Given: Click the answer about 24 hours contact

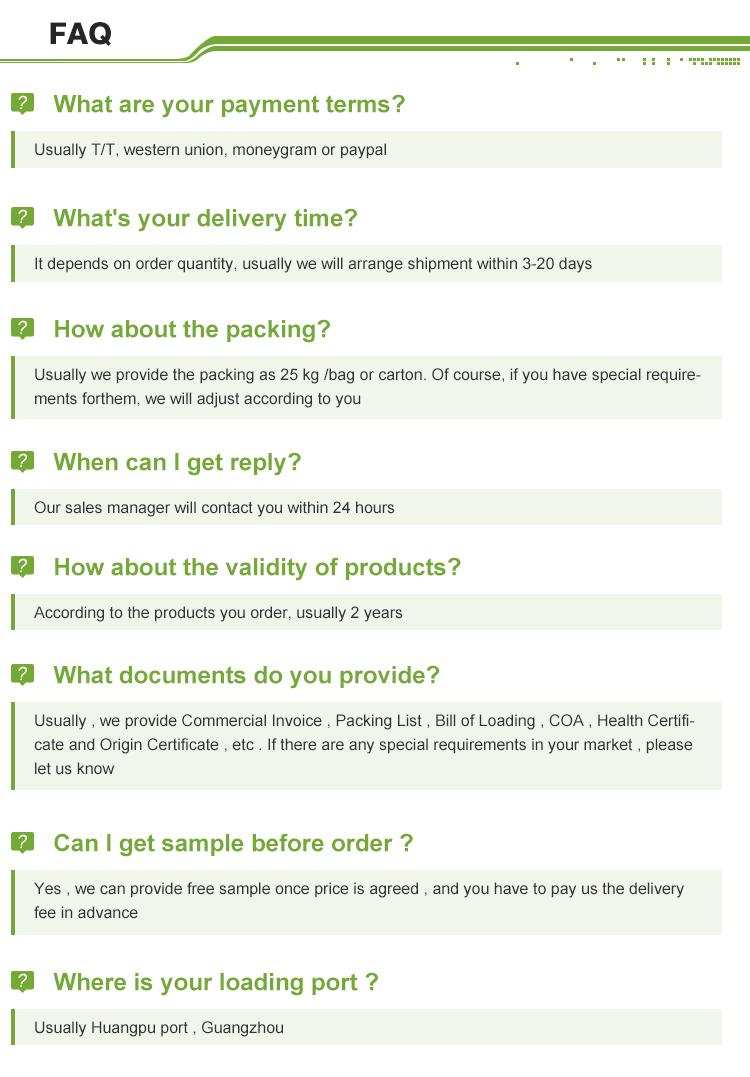Looking at the screenshot, I should click(214, 508).
